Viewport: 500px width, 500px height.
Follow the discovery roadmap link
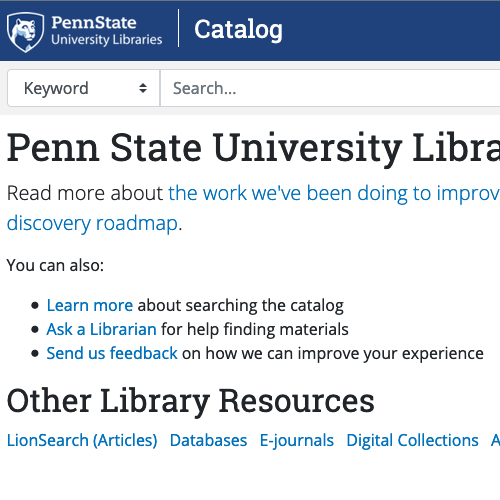92,223
